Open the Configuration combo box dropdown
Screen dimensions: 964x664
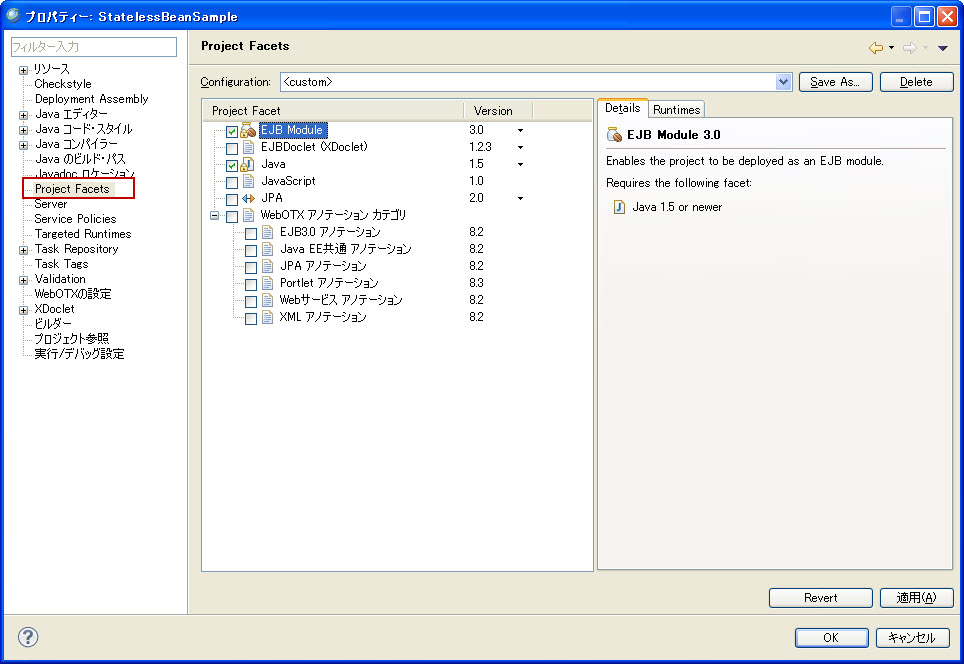click(x=784, y=82)
